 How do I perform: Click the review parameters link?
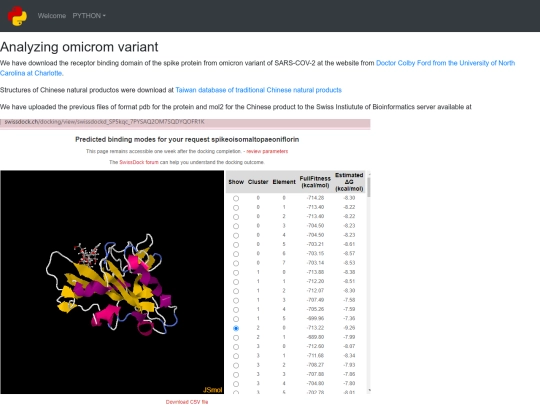pyautogui.click(x=267, y=151)
